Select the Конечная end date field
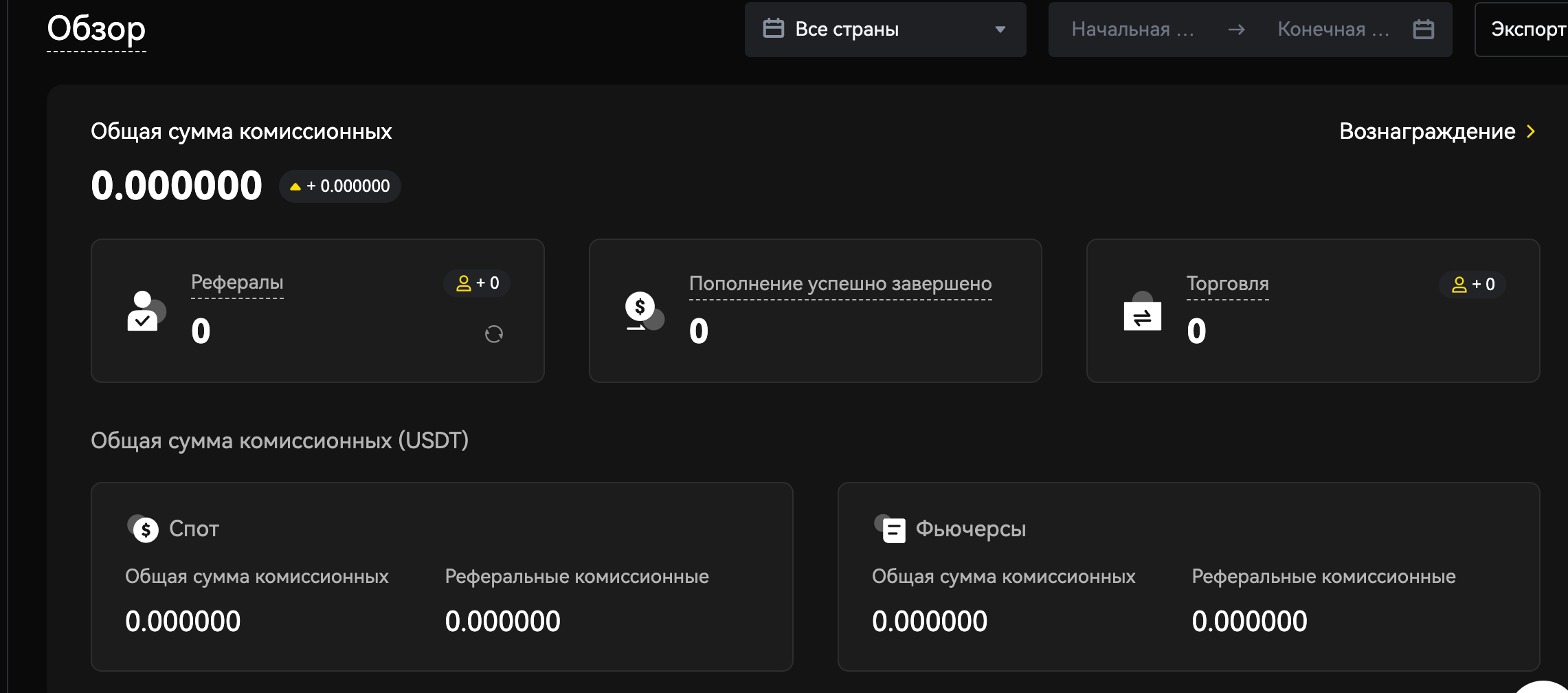Viewport: 1568px width, 693px height. [x=1332, y=30]
